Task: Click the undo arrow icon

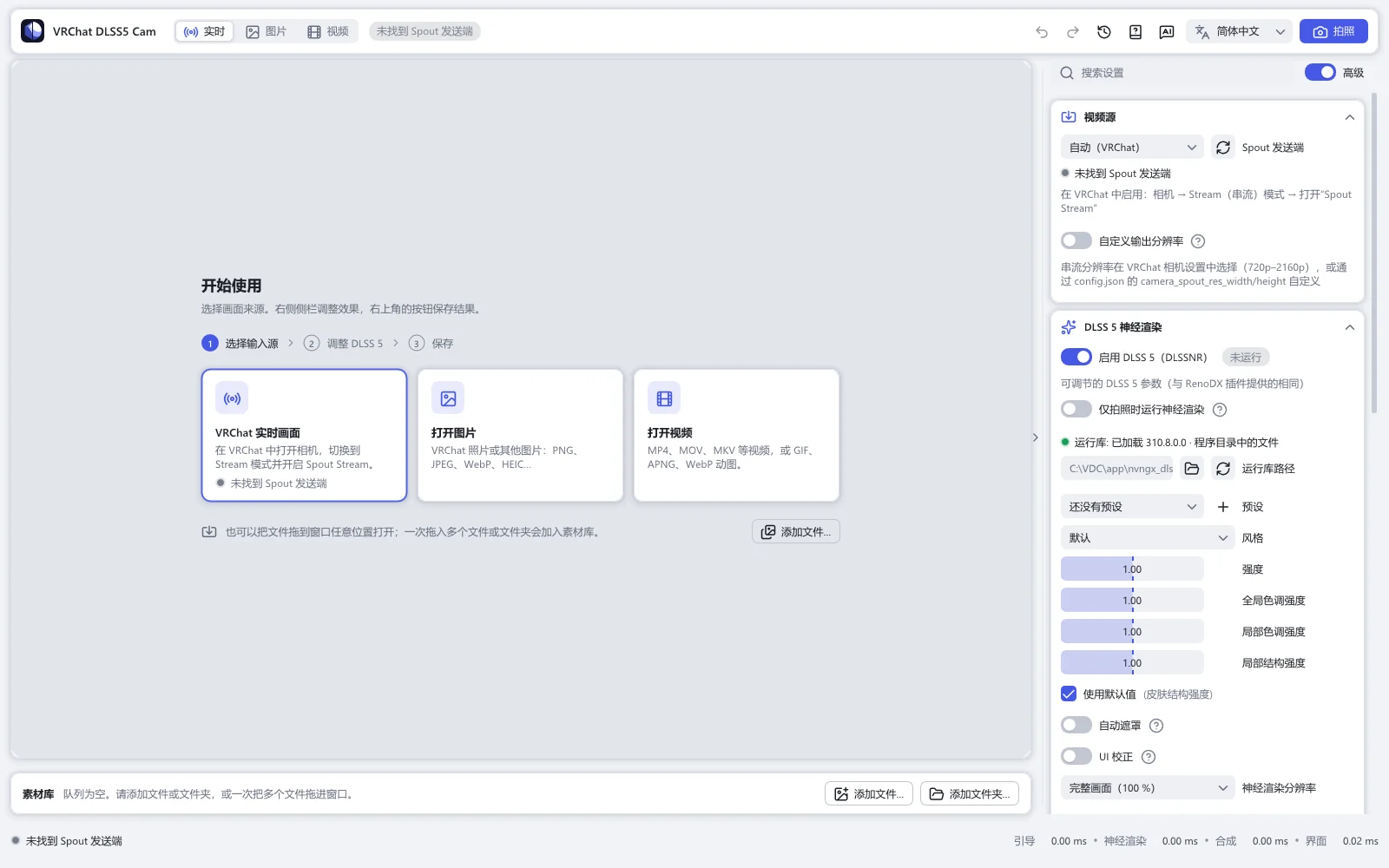Action: click(1042, 31)
